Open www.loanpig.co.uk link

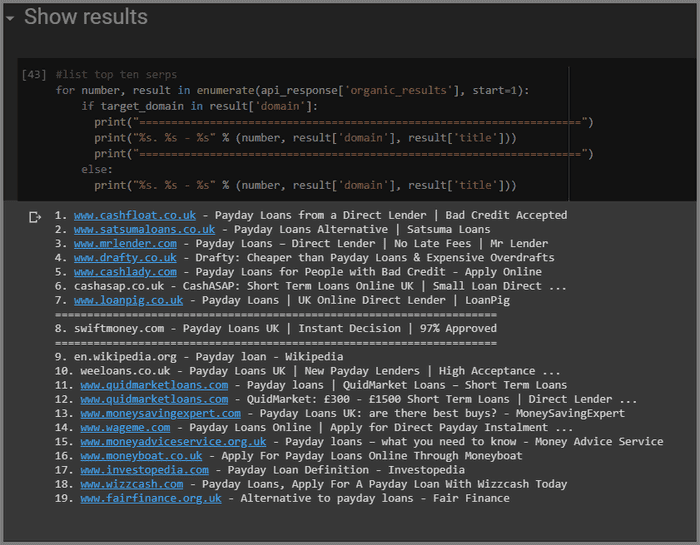pos(128,300)
